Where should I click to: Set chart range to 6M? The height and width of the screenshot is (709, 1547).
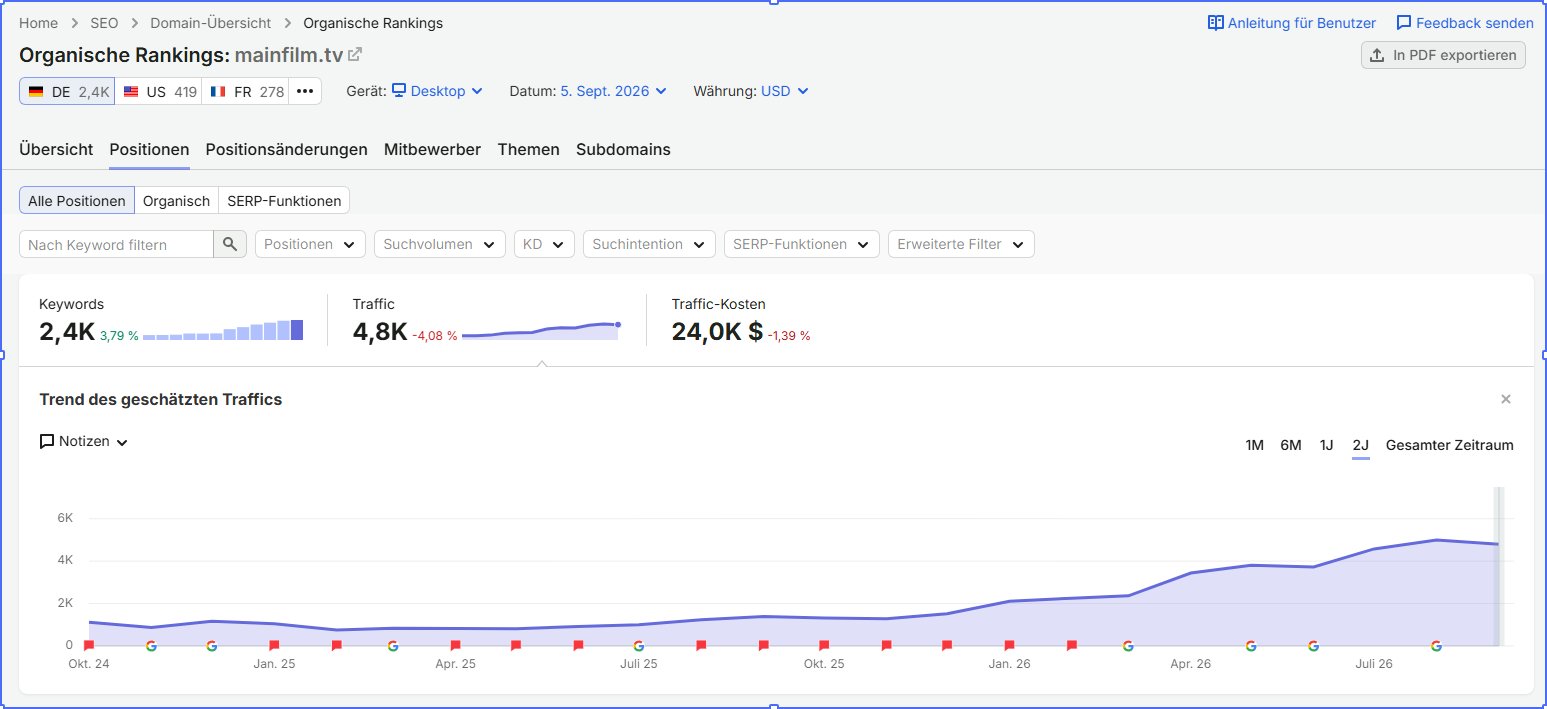(1291, 445)
